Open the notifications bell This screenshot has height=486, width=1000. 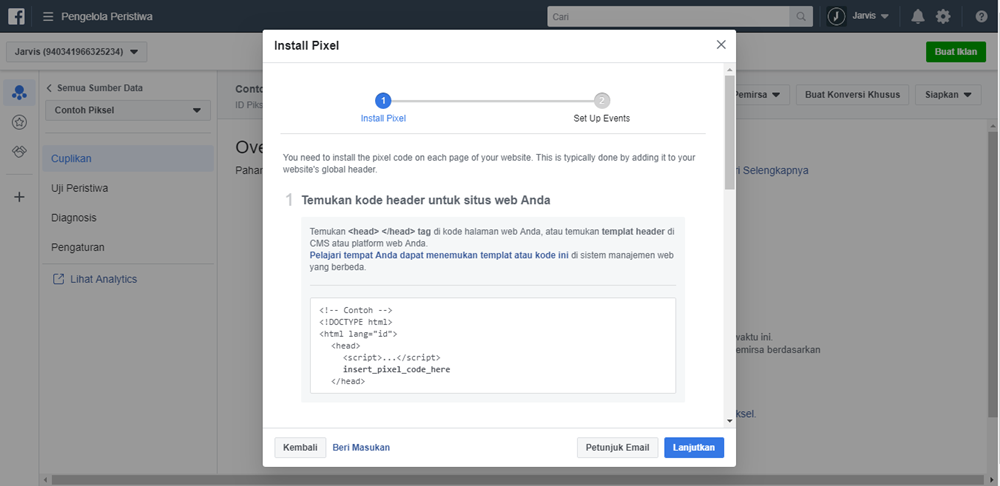(918, 17)
